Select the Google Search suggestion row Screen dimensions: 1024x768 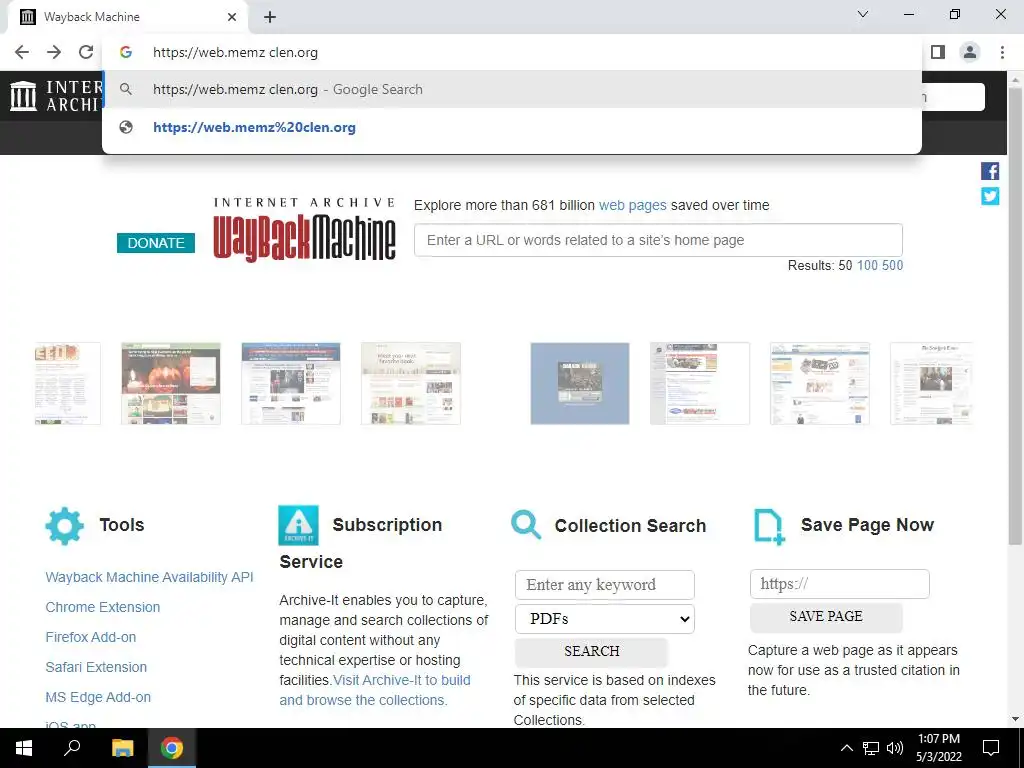click(x=512, y=89)
